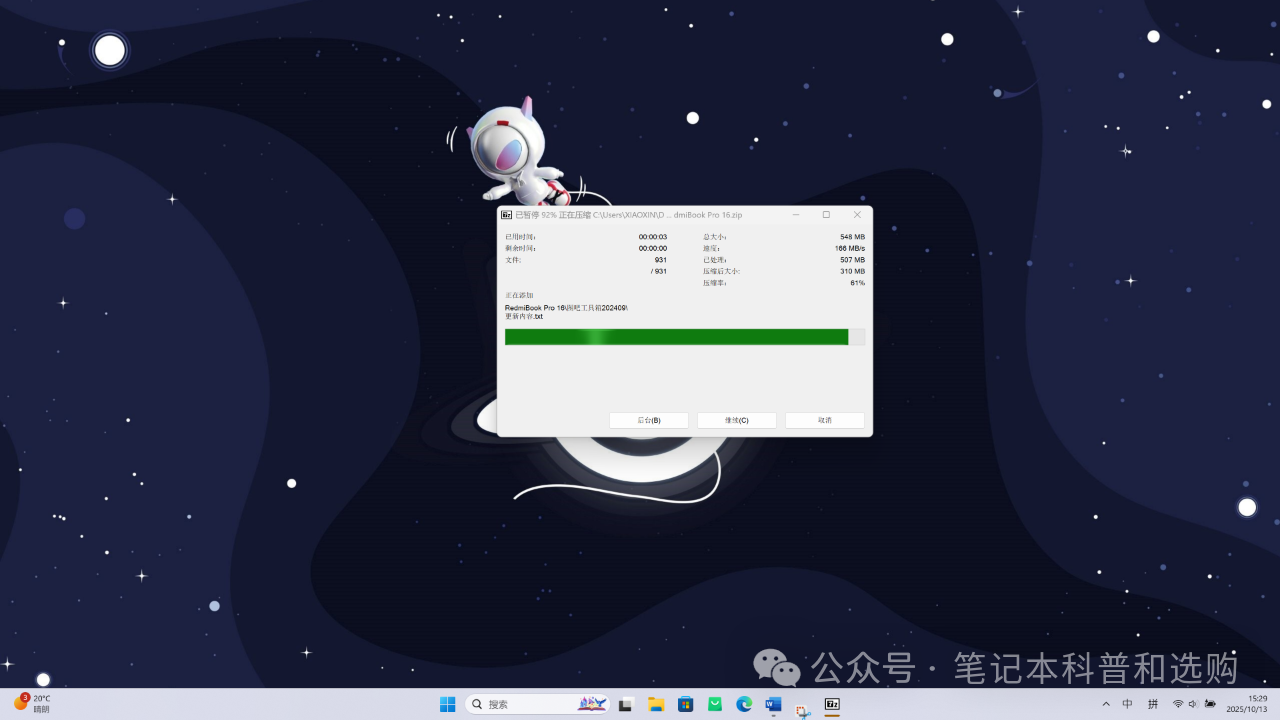
Task: Open Task View from the taskbar
Action: pos(626,704)
